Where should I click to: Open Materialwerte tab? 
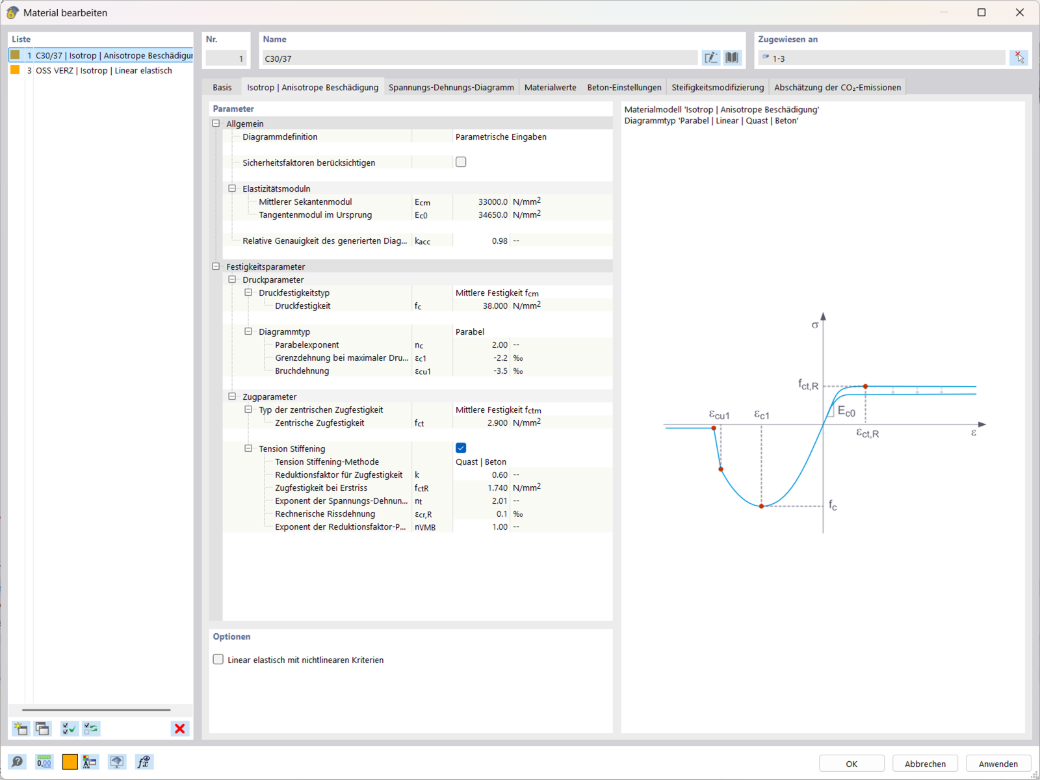[550, 87]
